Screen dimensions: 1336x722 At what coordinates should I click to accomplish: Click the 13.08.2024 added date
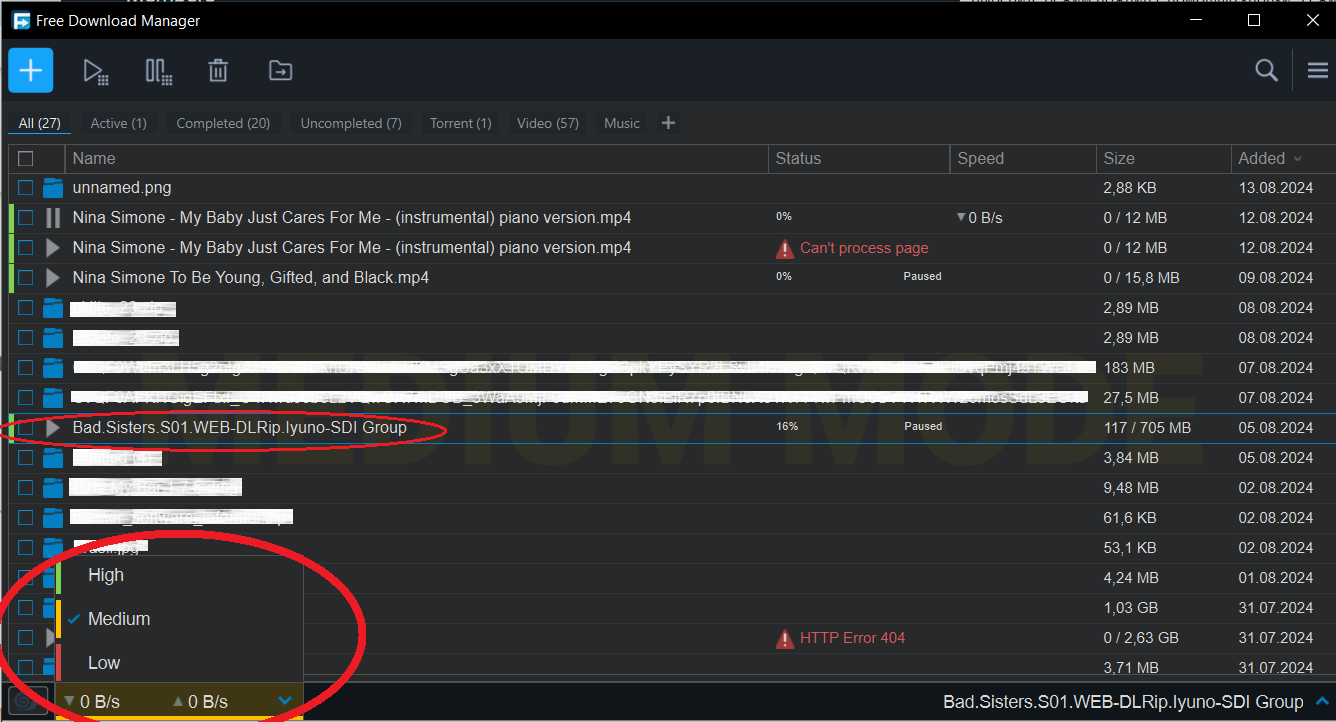(x=1275, y=188)
